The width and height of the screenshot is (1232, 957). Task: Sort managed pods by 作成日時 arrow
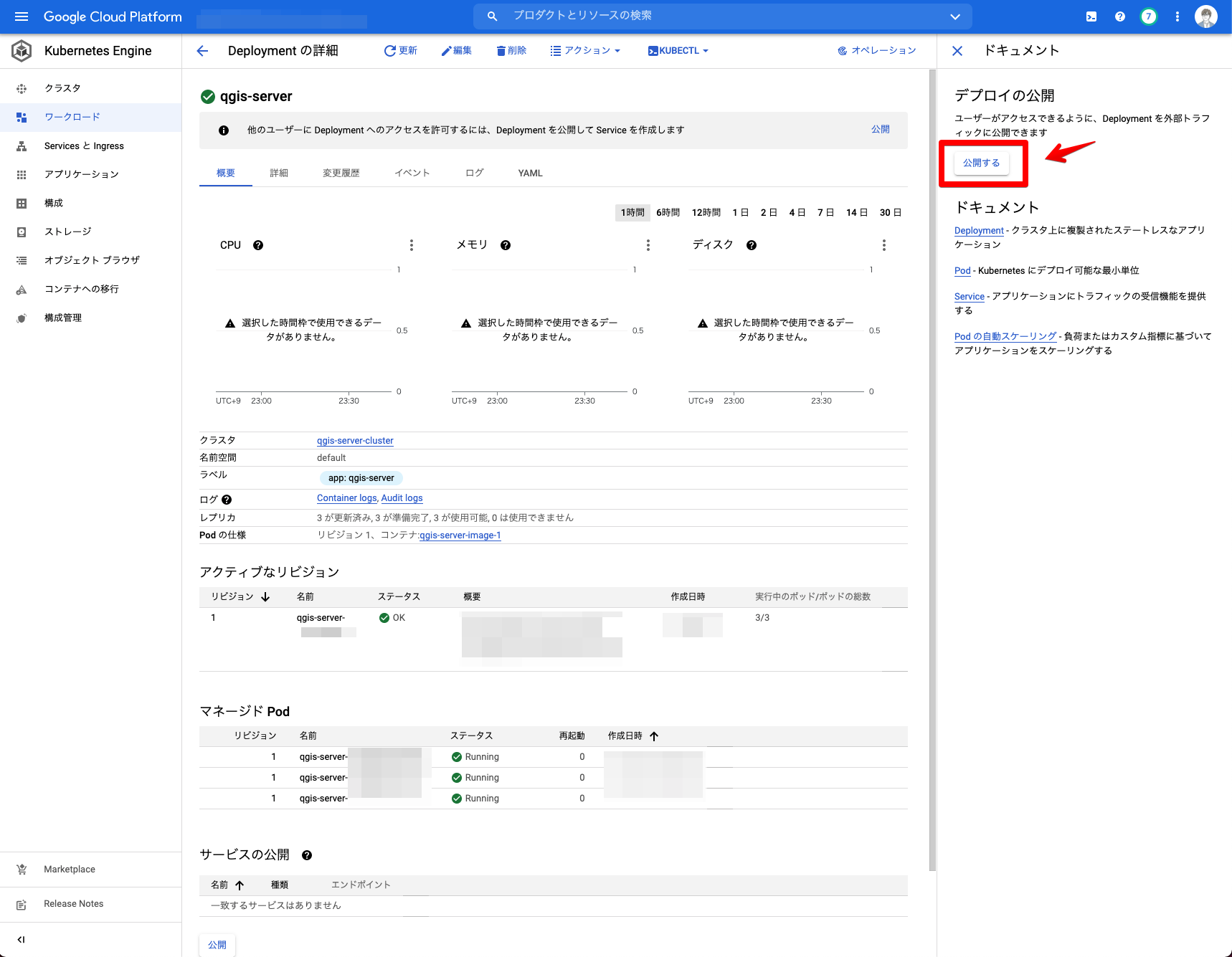(x=654, y=736)
